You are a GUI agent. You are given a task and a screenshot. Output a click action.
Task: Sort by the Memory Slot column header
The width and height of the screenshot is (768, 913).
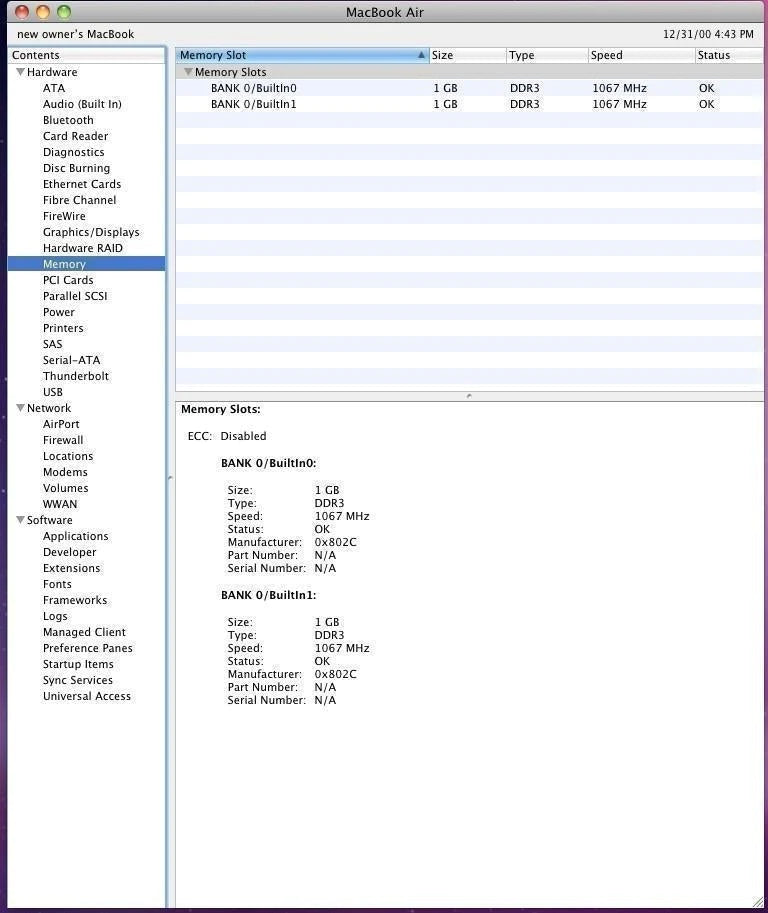(x=300, y=55)
